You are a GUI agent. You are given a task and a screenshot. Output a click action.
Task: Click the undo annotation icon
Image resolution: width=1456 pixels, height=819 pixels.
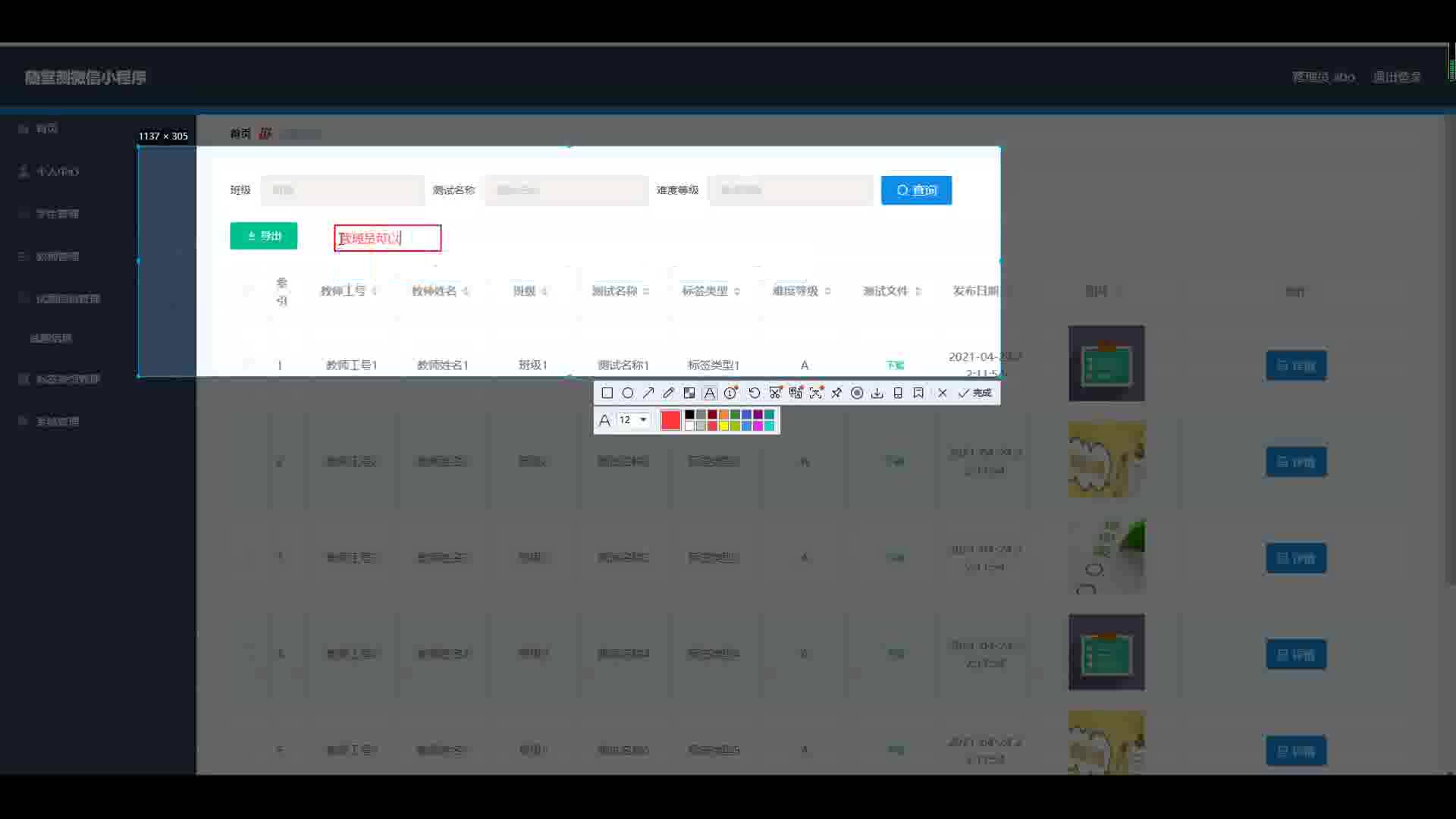754,393
